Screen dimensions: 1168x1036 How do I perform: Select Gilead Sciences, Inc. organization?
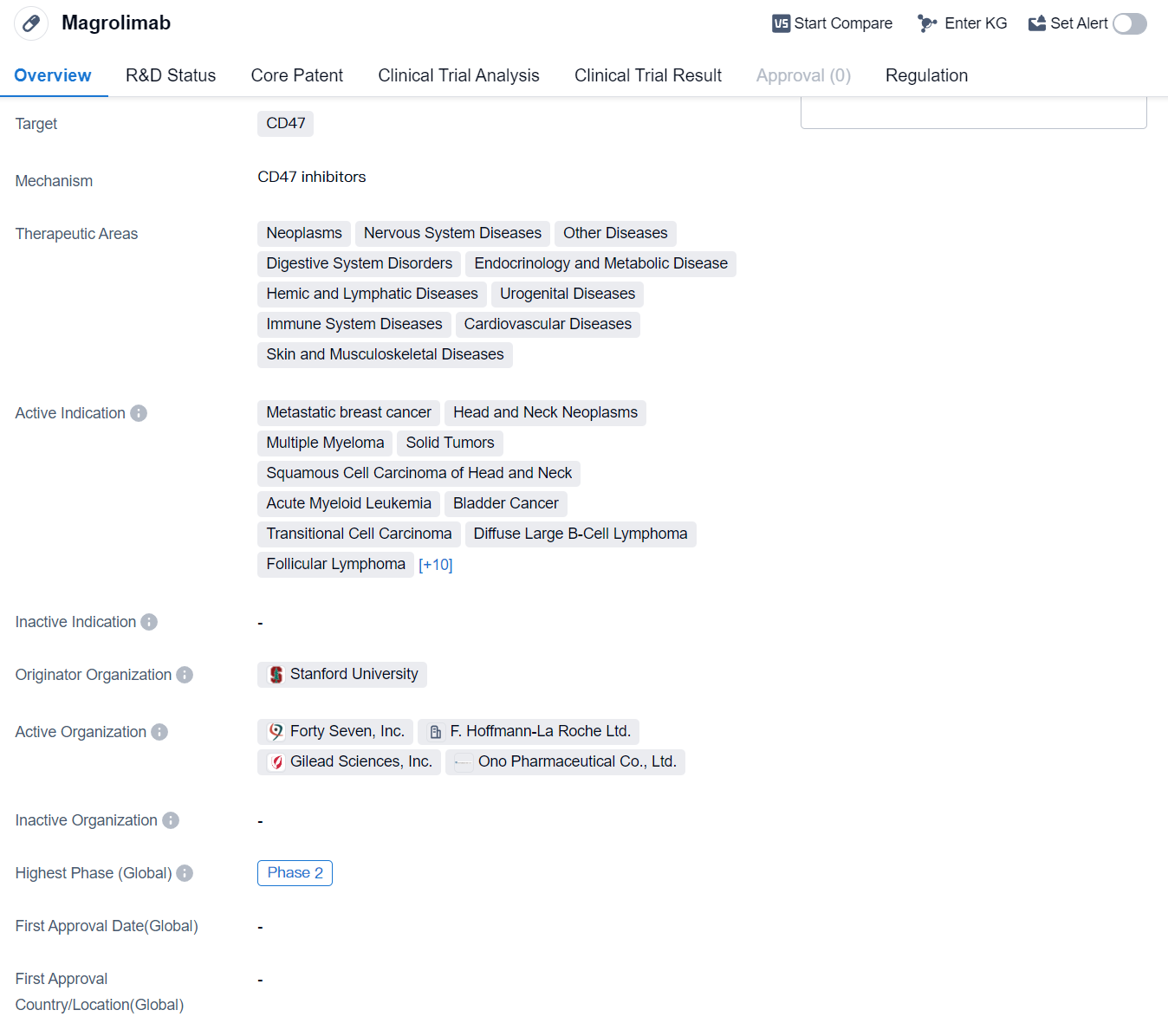click(x=349, y=761)
